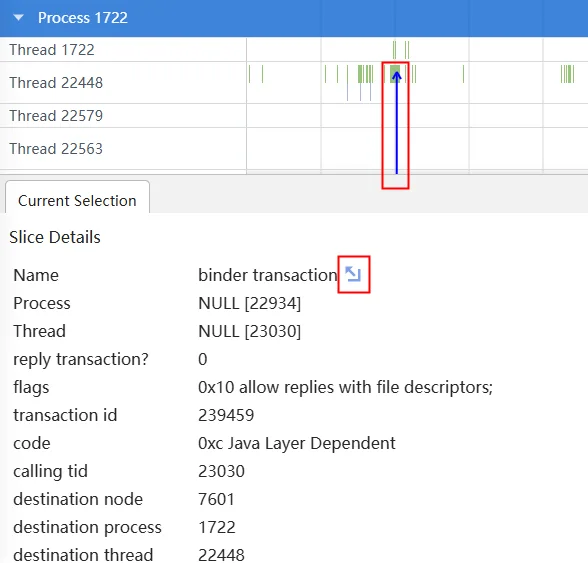Click the Process 1722 header title

pyautogui.click(x=83, y=18)
